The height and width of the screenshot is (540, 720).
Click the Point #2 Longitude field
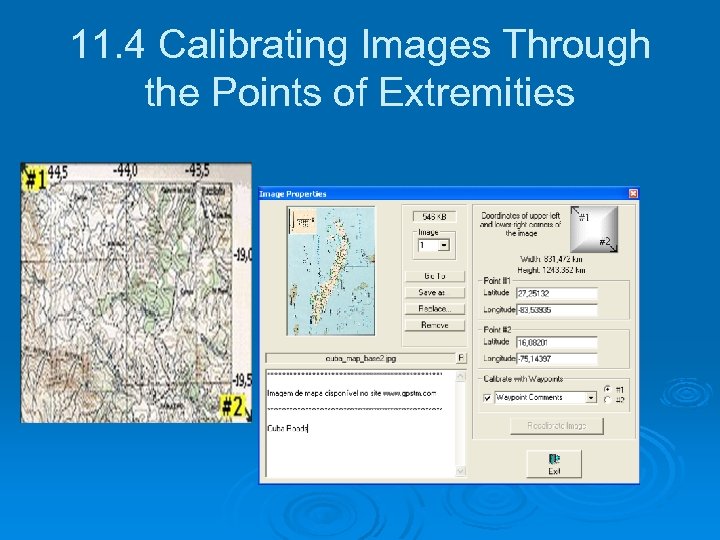pyautogui.click(x=557, y=359)
